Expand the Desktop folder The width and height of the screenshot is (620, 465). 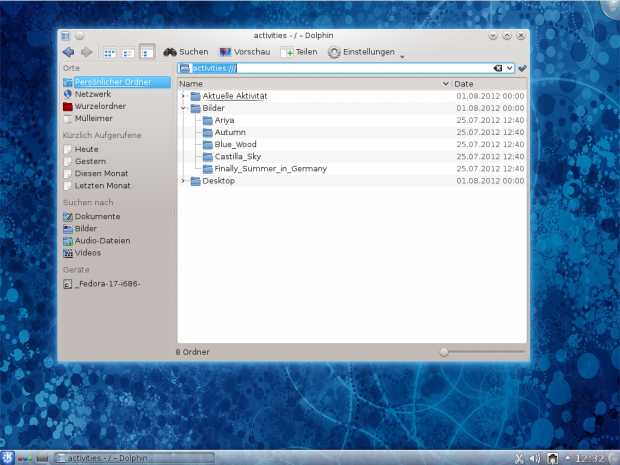click(x=183, y=181)
